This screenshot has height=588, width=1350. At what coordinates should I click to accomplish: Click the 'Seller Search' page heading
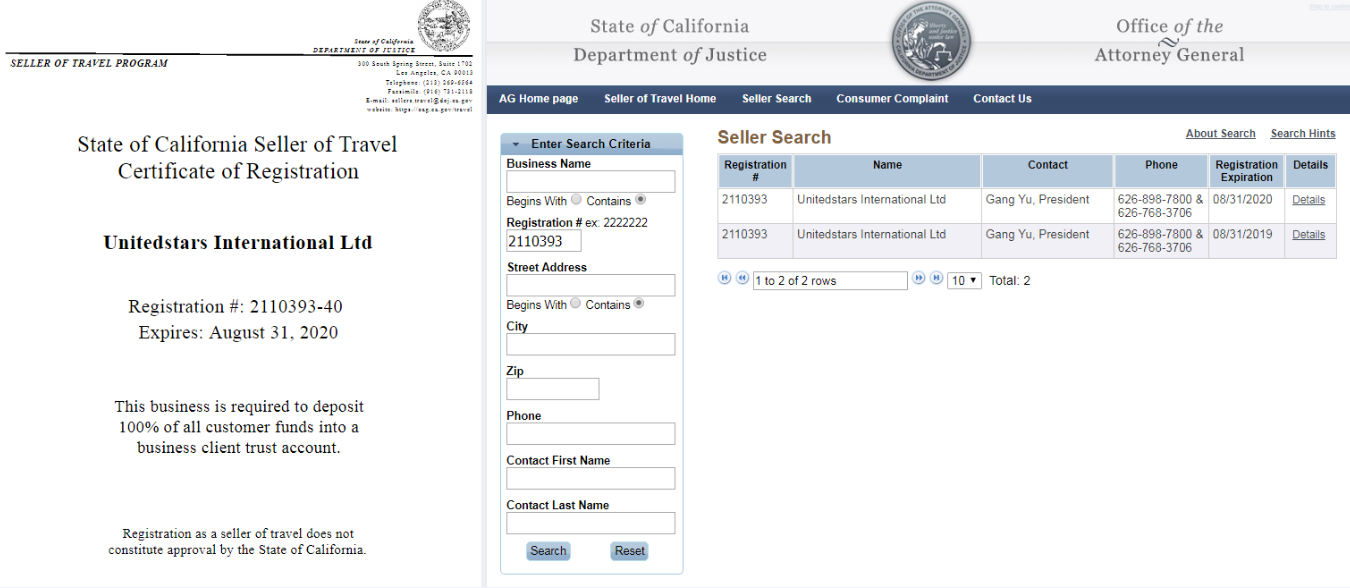[774, 138]
